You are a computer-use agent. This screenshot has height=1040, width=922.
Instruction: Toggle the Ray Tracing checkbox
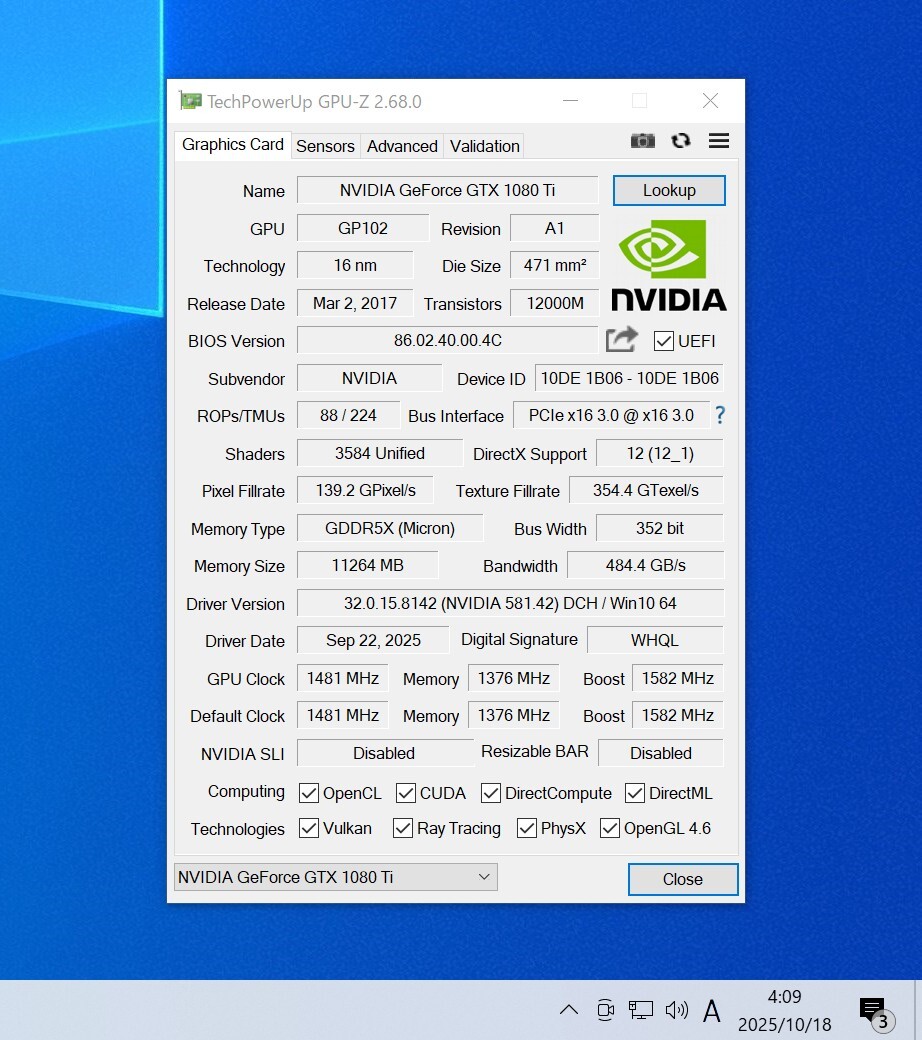point(403,828)
